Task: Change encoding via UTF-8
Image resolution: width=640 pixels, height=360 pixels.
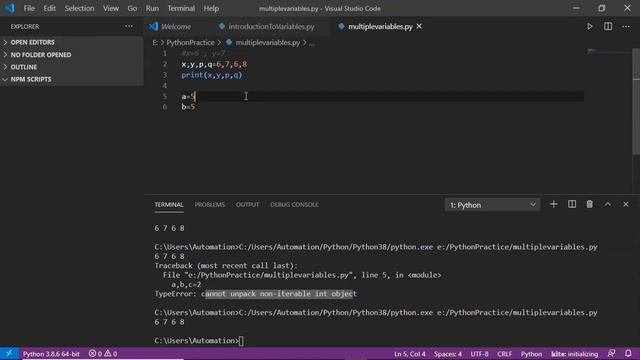Action: point(479,354)
